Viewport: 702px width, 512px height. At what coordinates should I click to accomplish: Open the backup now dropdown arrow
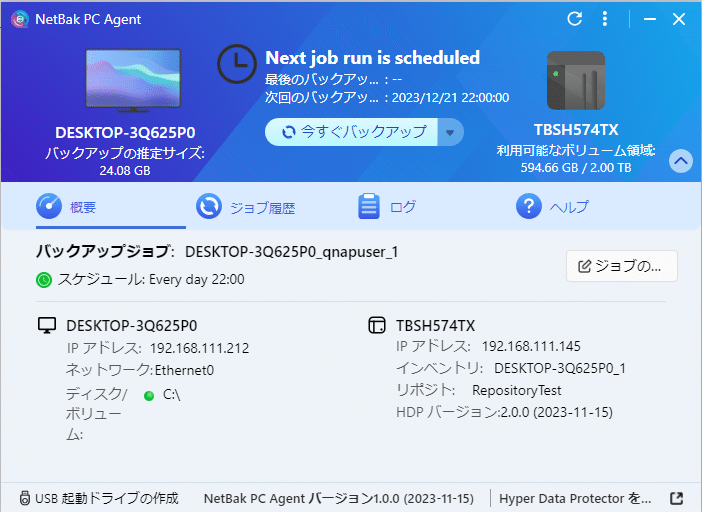450,132
